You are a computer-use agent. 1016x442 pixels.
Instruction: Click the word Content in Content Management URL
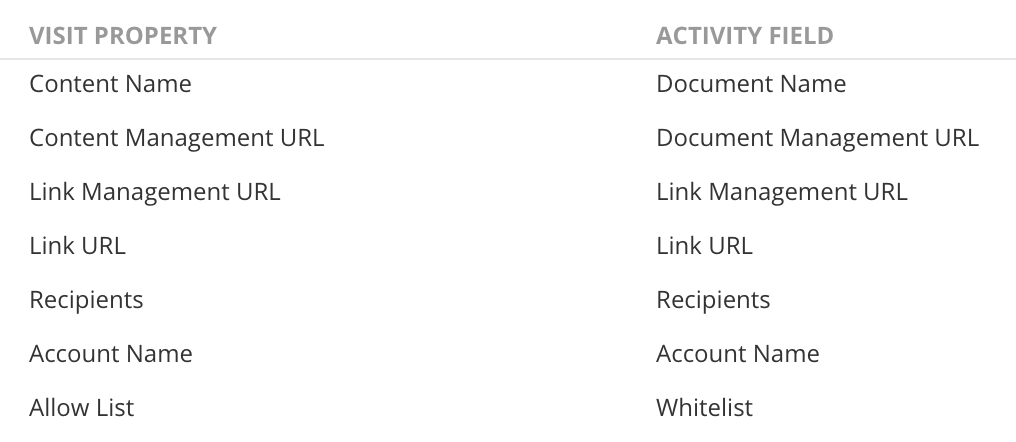click(74, 137)
